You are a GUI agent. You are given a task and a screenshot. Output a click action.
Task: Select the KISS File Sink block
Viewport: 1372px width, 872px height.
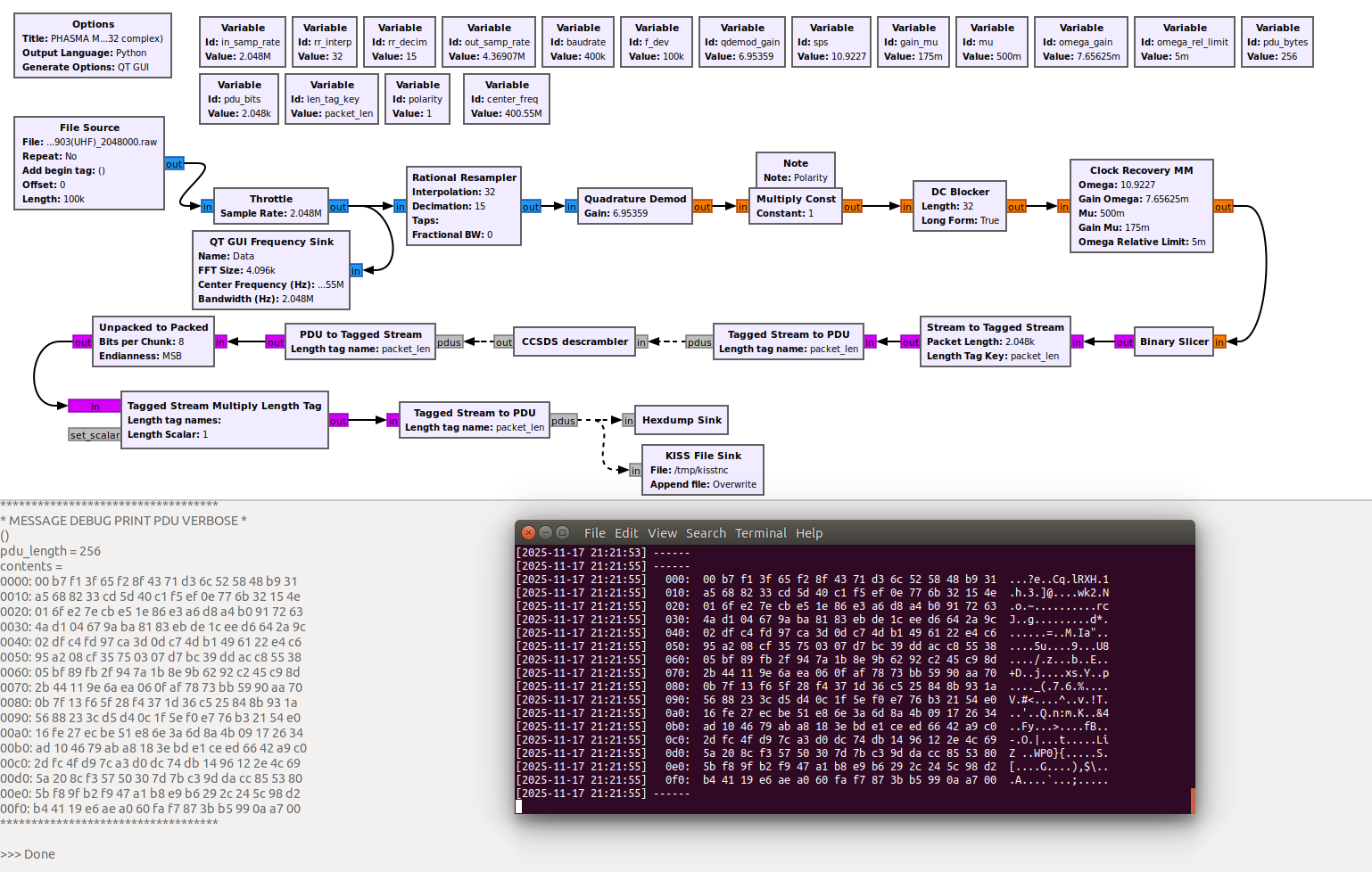click(703, 470)
